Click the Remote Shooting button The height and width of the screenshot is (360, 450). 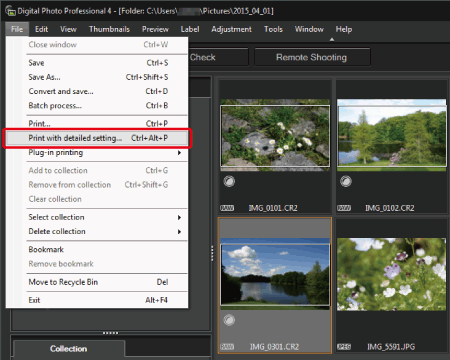pos(312,57)
